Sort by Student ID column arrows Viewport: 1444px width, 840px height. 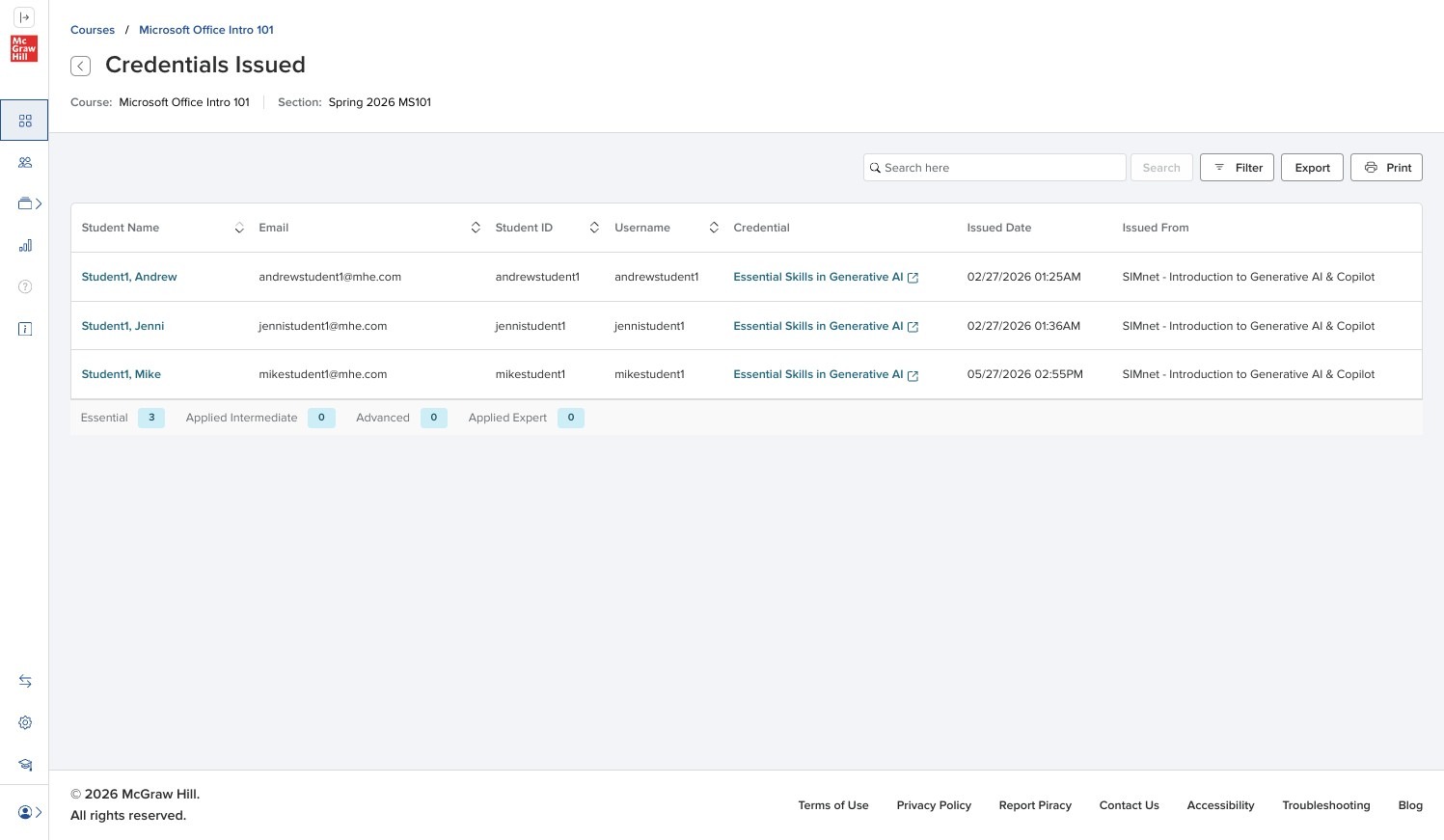tap(594, 228)
